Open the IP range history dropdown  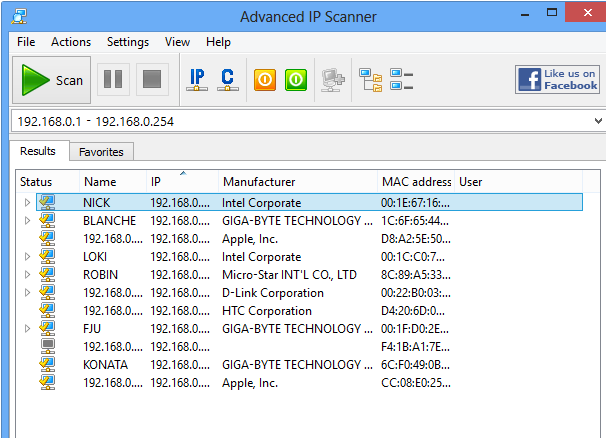click(x=598, y=121)
